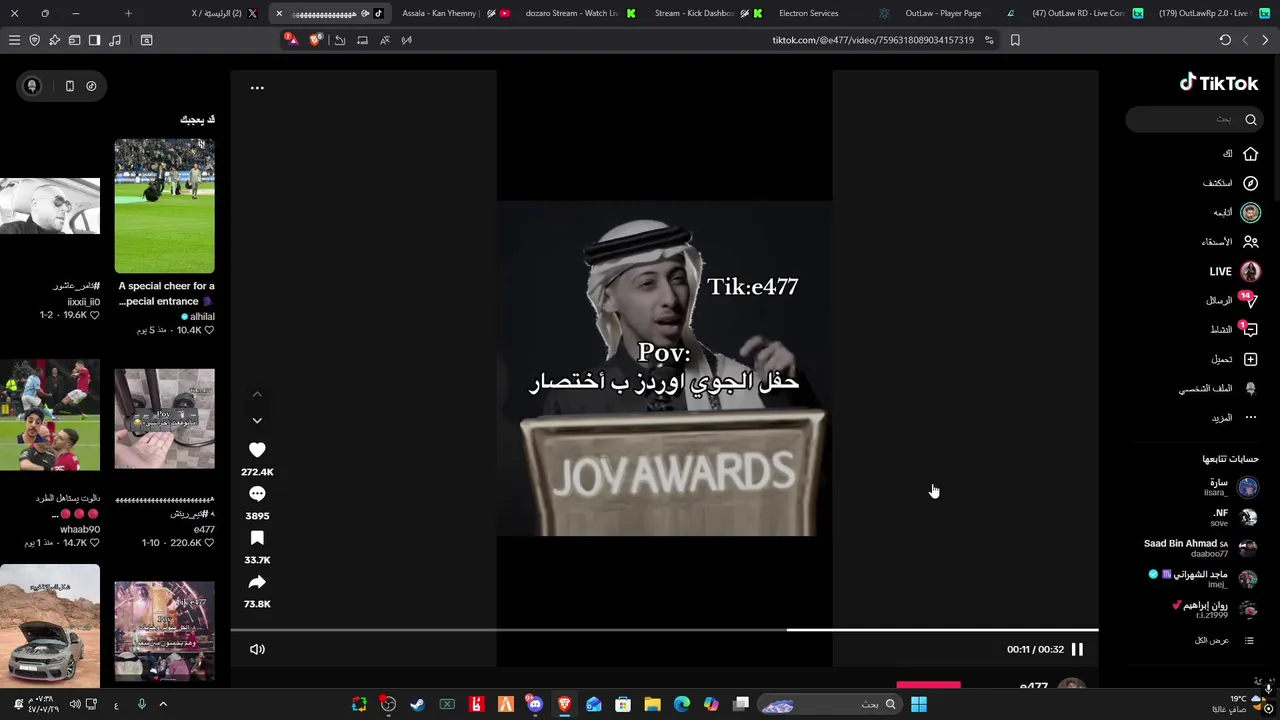
Task: Open Microsoft Edge from the taskbar
Action: click(x=681, y=704)
